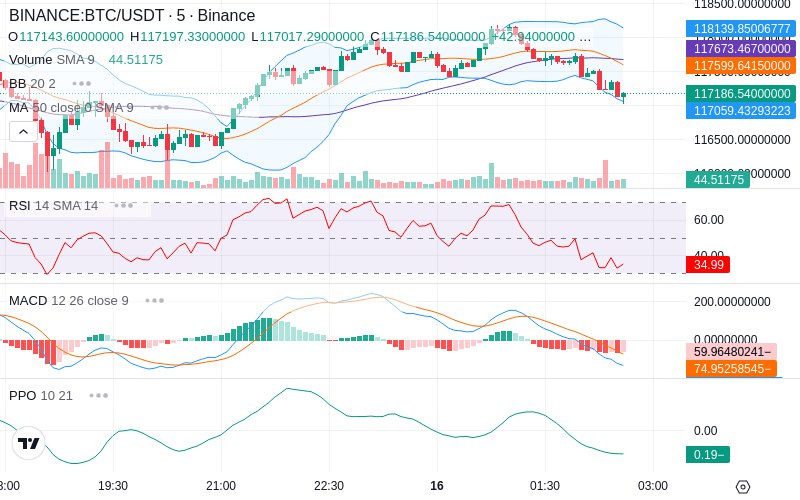Click the close price value 117186.54000000

pos(433,37)
